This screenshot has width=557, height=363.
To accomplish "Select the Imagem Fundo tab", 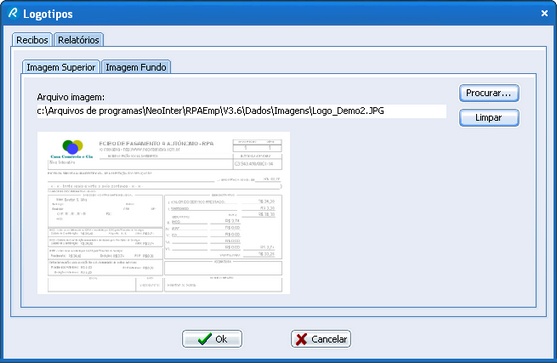I will point(136,67).
